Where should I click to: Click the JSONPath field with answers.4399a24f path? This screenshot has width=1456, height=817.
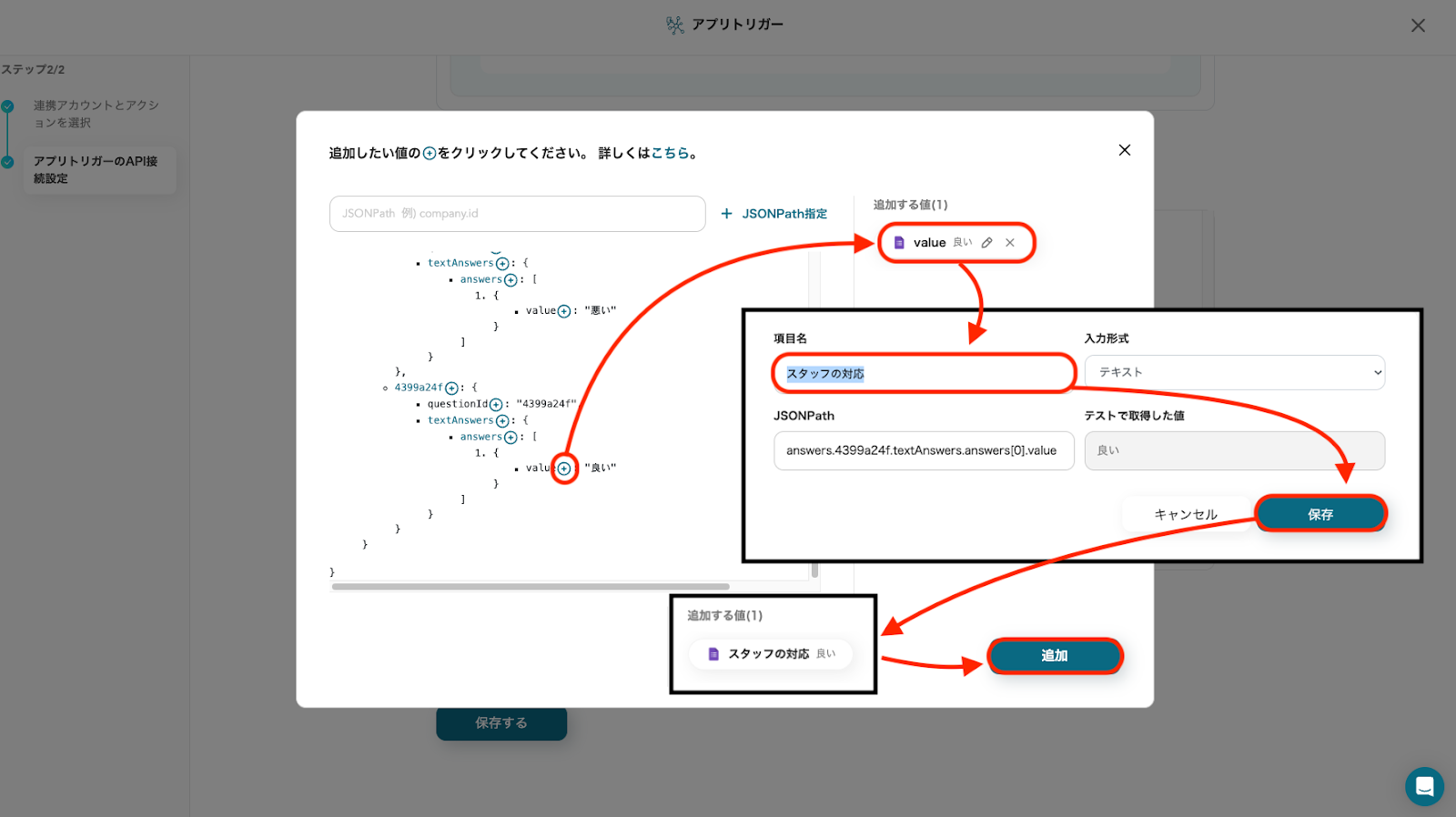924,450
